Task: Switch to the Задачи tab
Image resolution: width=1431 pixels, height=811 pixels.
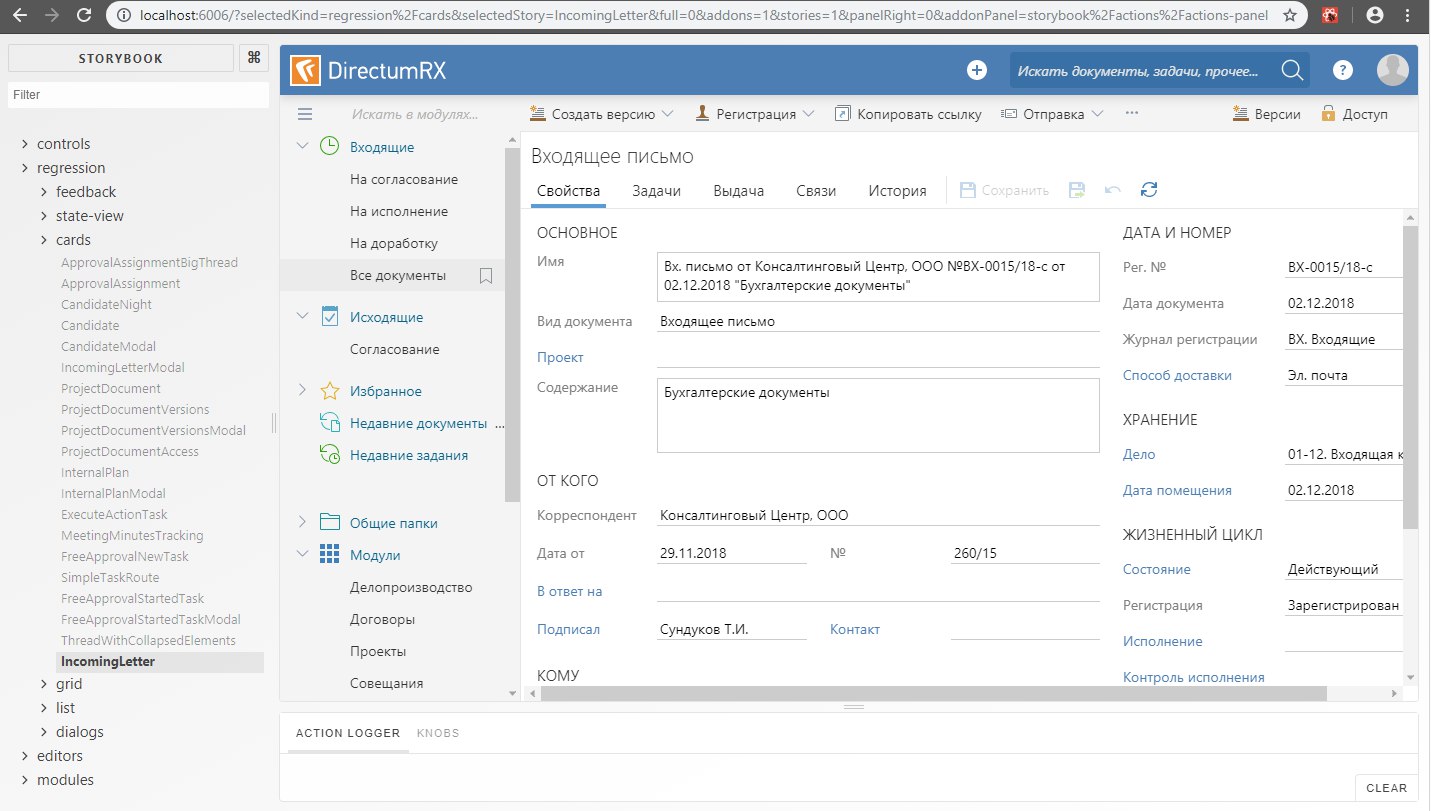Action: 657,191
